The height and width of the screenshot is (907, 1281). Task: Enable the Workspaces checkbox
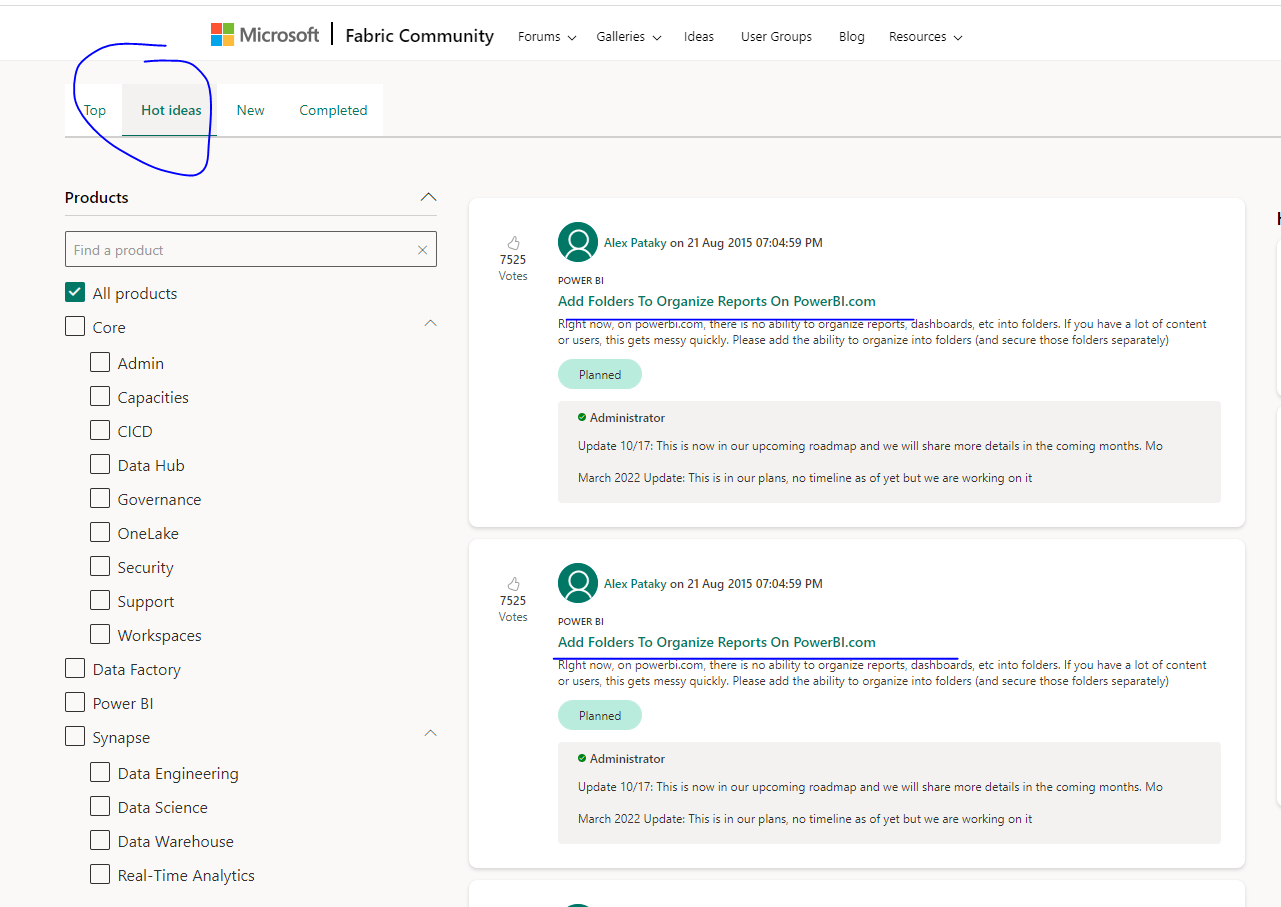(x=100, y=635)
